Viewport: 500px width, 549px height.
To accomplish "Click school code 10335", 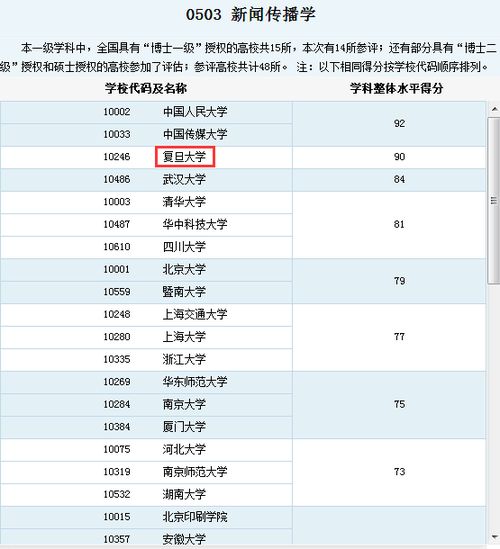I will click(x=117, y=359).
